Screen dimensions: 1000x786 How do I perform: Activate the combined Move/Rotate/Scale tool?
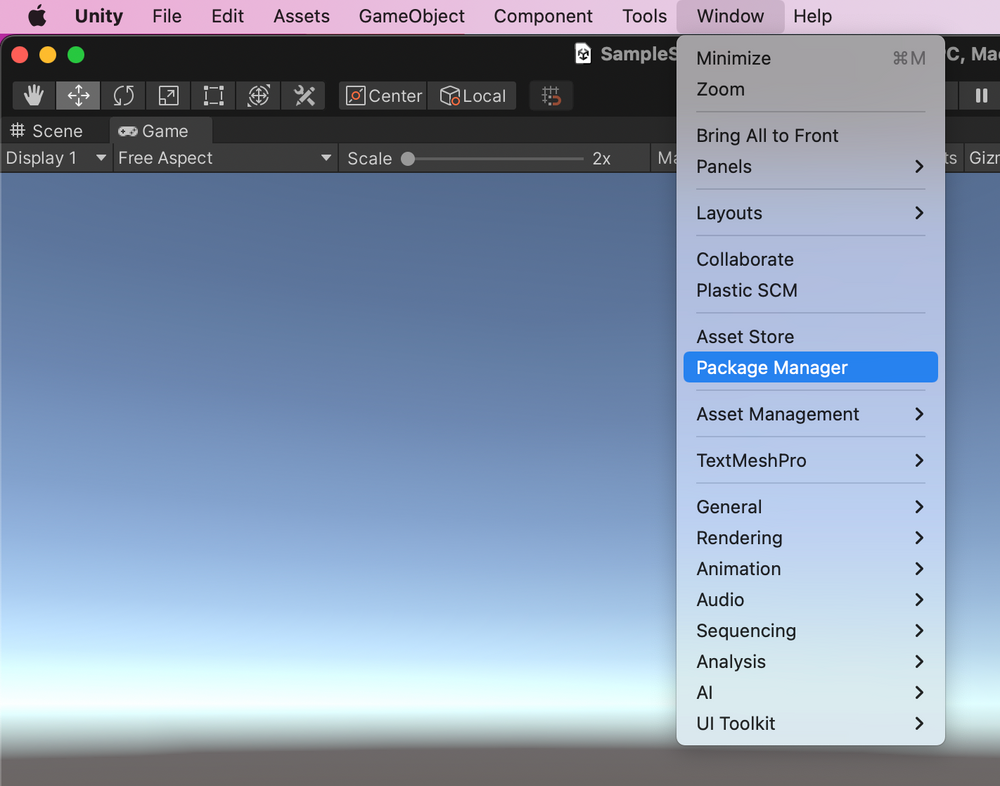tap(258, 95)
